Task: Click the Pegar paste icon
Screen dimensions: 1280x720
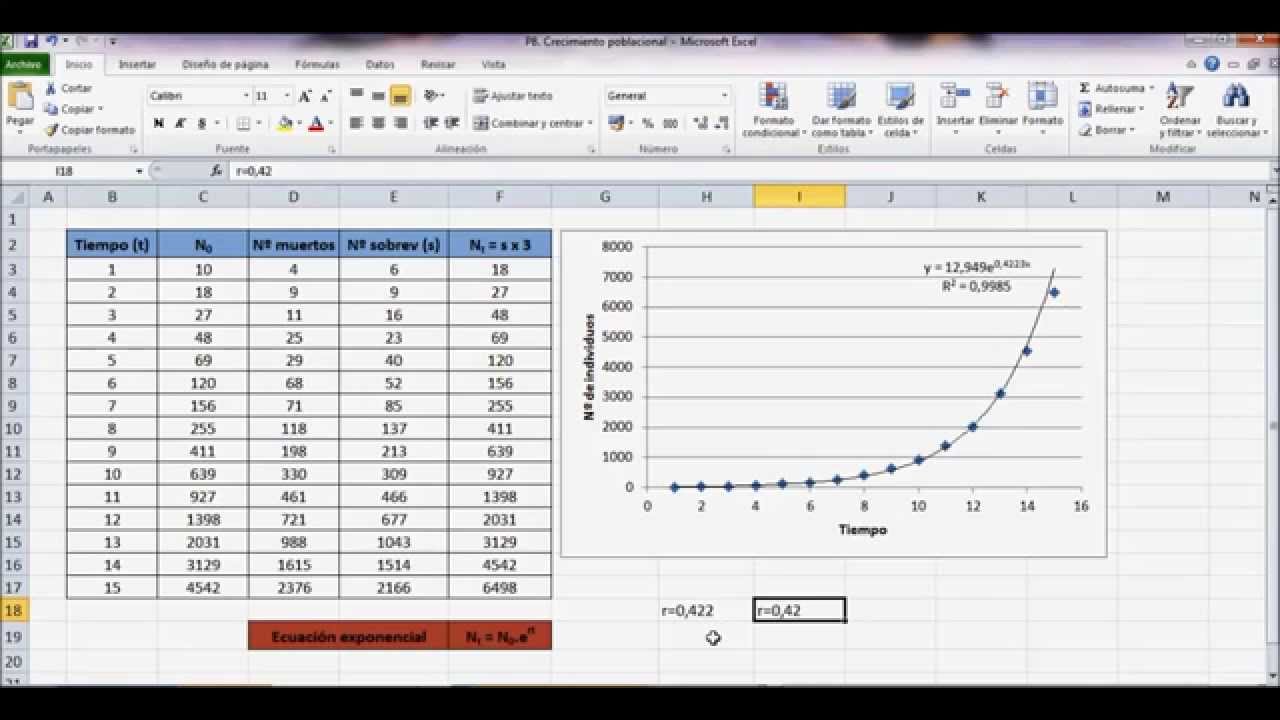Action: [19, 97]
